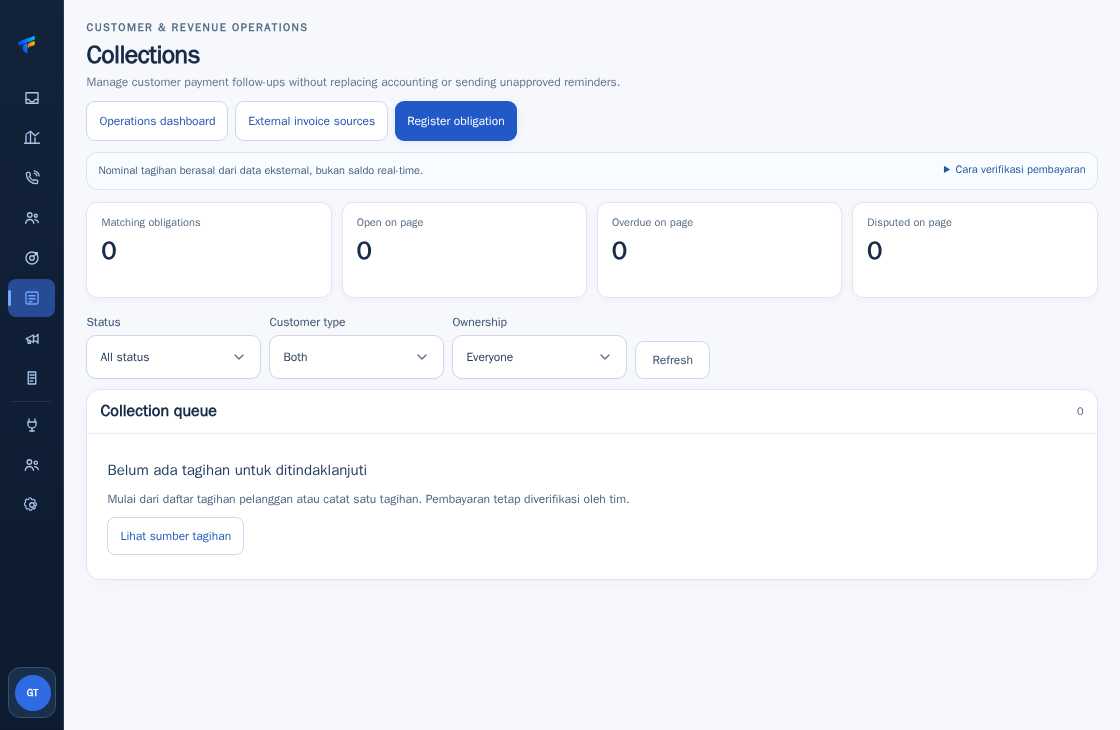Open the Customer type dropdown
This screenshot has height=730, width=1120.
[x=356, y=357]
